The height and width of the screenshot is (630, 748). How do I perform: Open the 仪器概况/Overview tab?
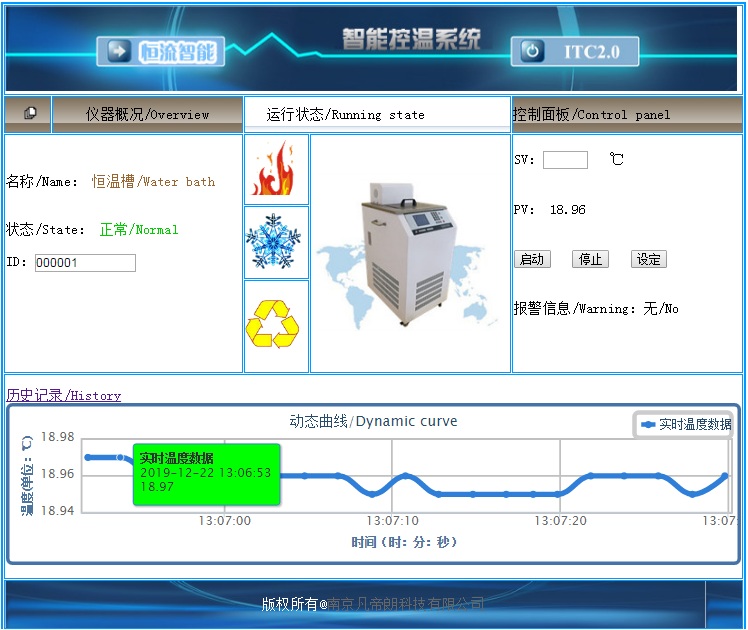click(147, 115)
